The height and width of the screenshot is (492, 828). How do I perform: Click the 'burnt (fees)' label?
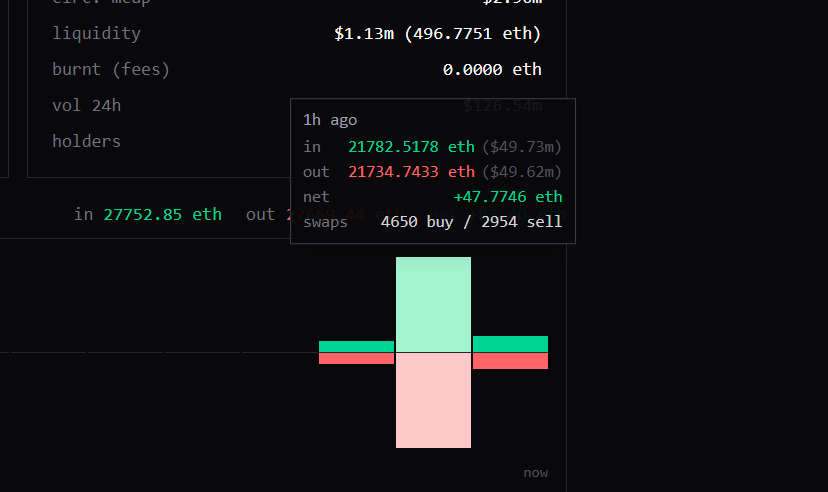click(x=111, y=70)
